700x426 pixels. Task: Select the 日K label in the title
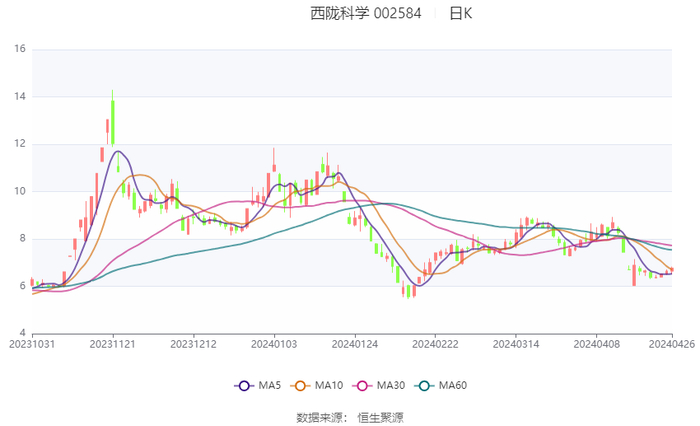(460, 14)
